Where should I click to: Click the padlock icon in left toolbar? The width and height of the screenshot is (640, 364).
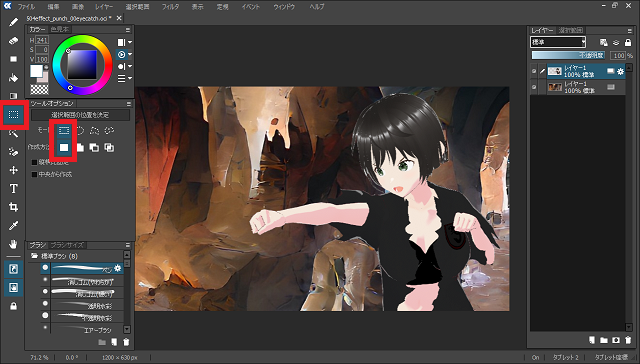tap(13, 306)
